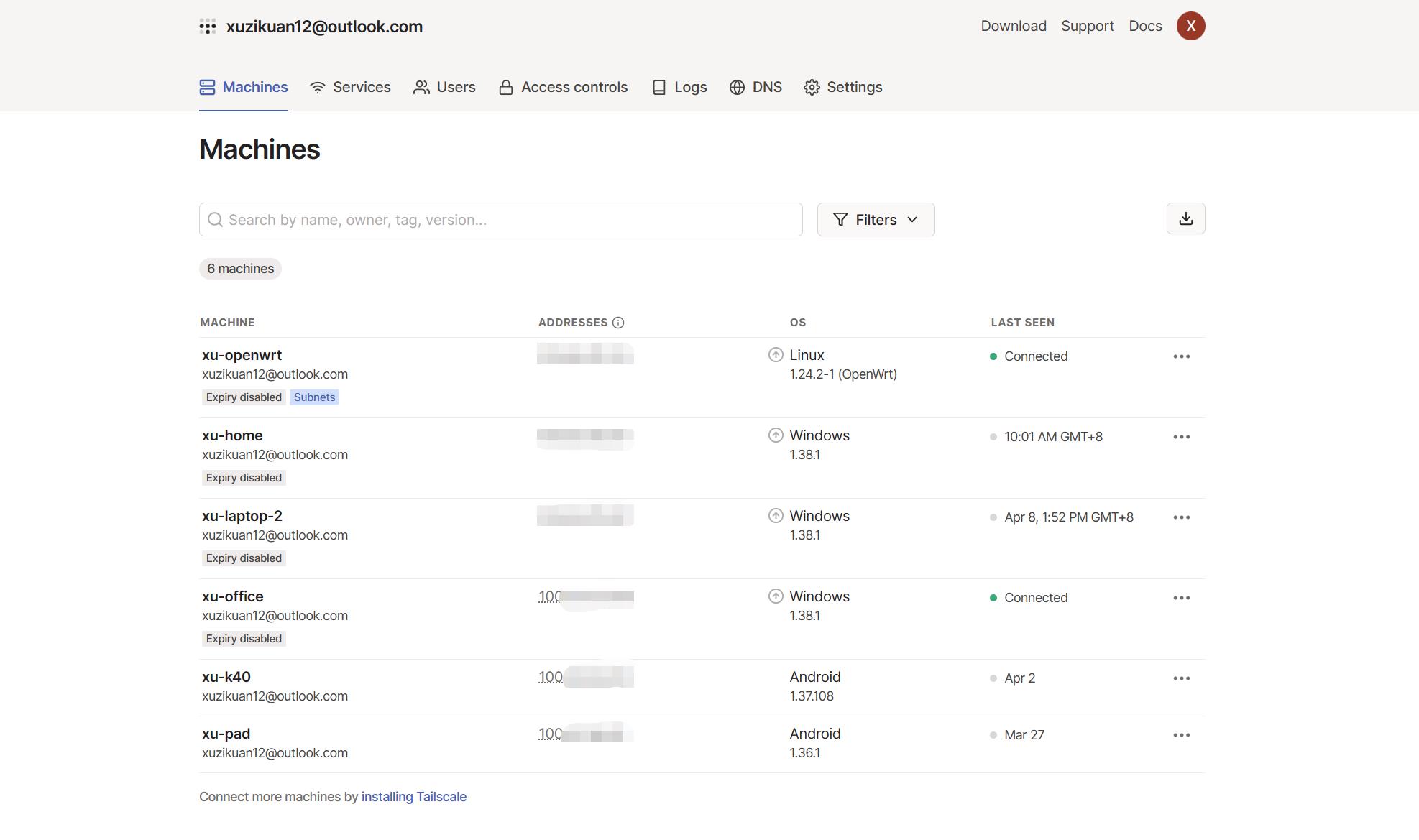Click the update available icon for xu-laptop-2
This screenshot has height=840, width=1419.
click(776, 515)
